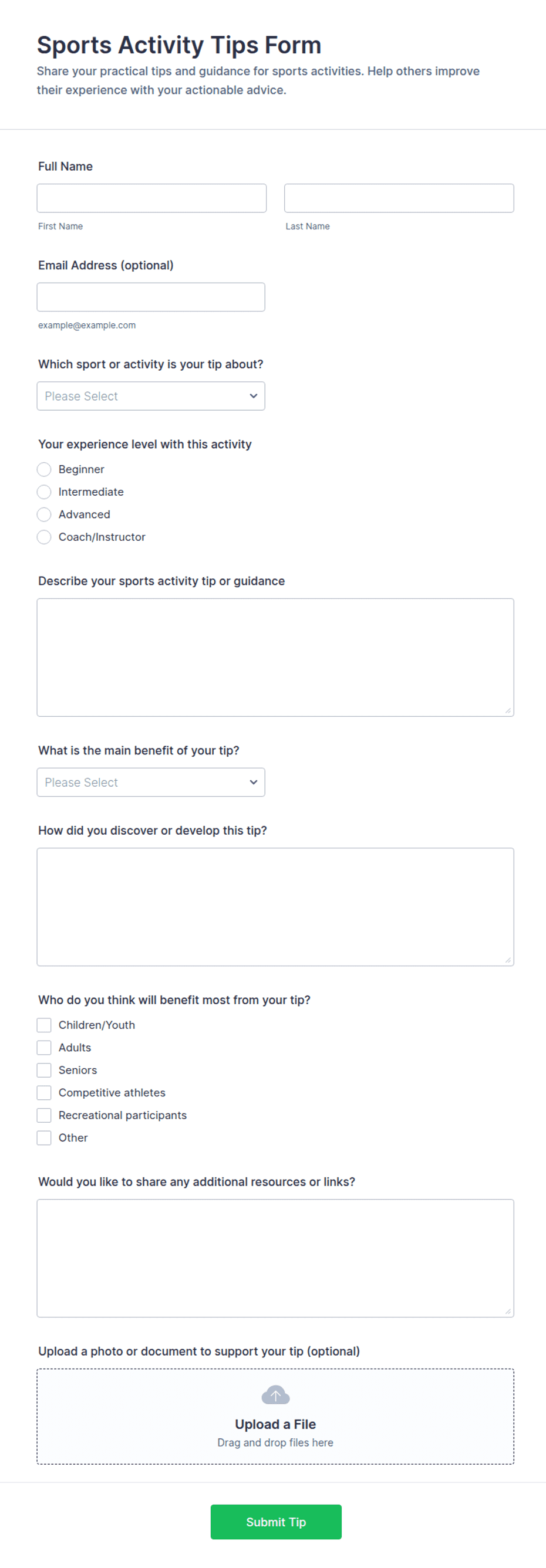Image resolution: width=546 pixels, height=1568 pixels.
Task: Click the cloud upload icon
Action: tap(275, 1394)
